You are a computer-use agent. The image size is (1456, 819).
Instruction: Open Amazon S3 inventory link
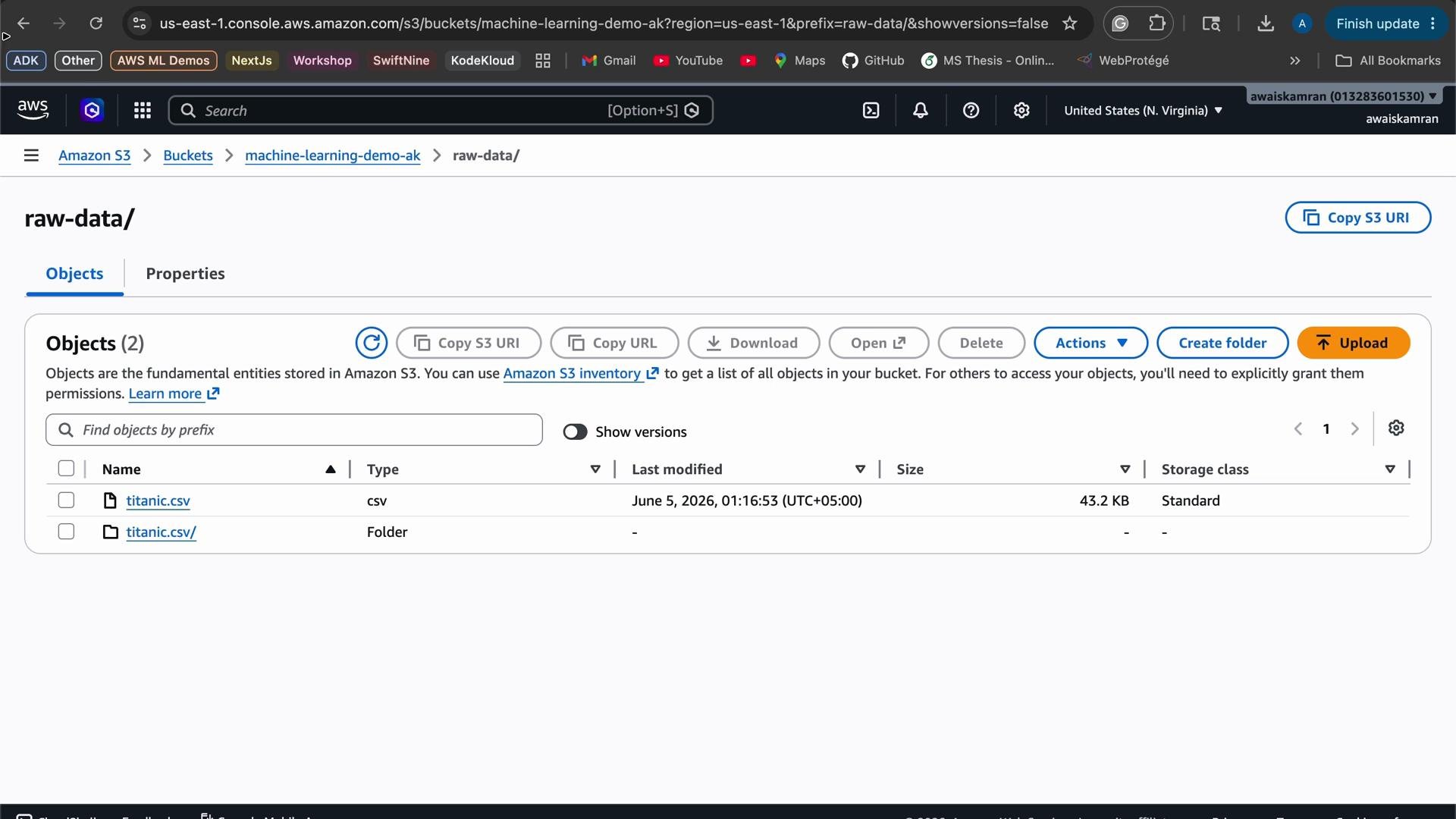point(580,373)
